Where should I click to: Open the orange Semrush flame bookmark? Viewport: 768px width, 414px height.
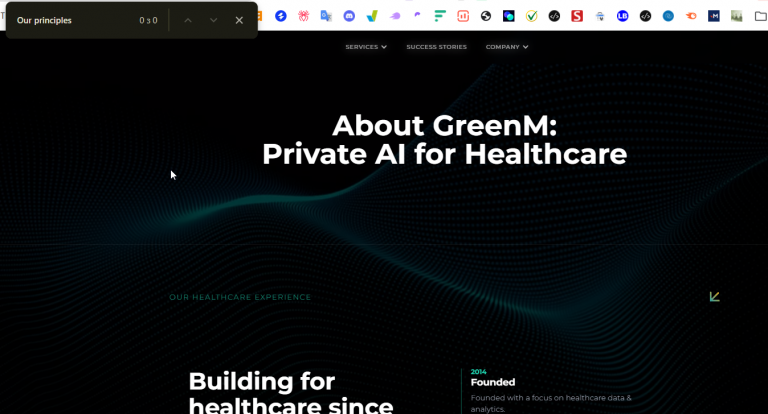point(691,16)
